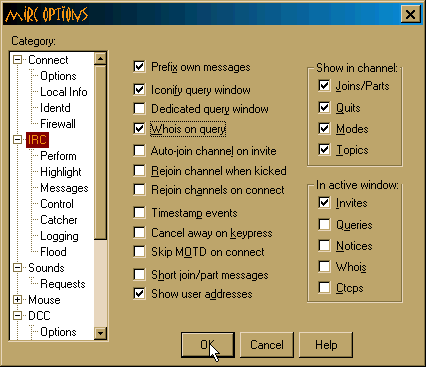Enable Dedicated query window
Screen dimensions: 426x367
coord(139,109)
